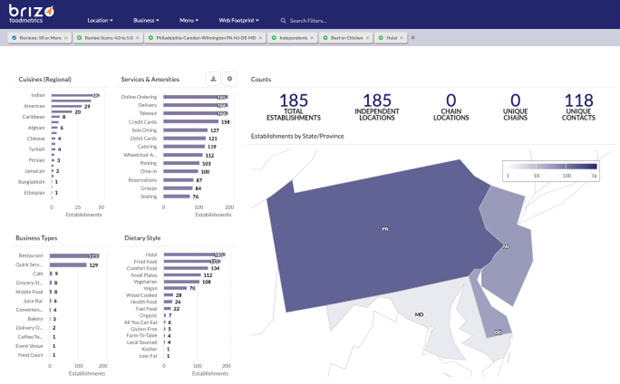The image size is (620, 384).
Task: Open the Menu dropdown in navbar
Action: 189,20
